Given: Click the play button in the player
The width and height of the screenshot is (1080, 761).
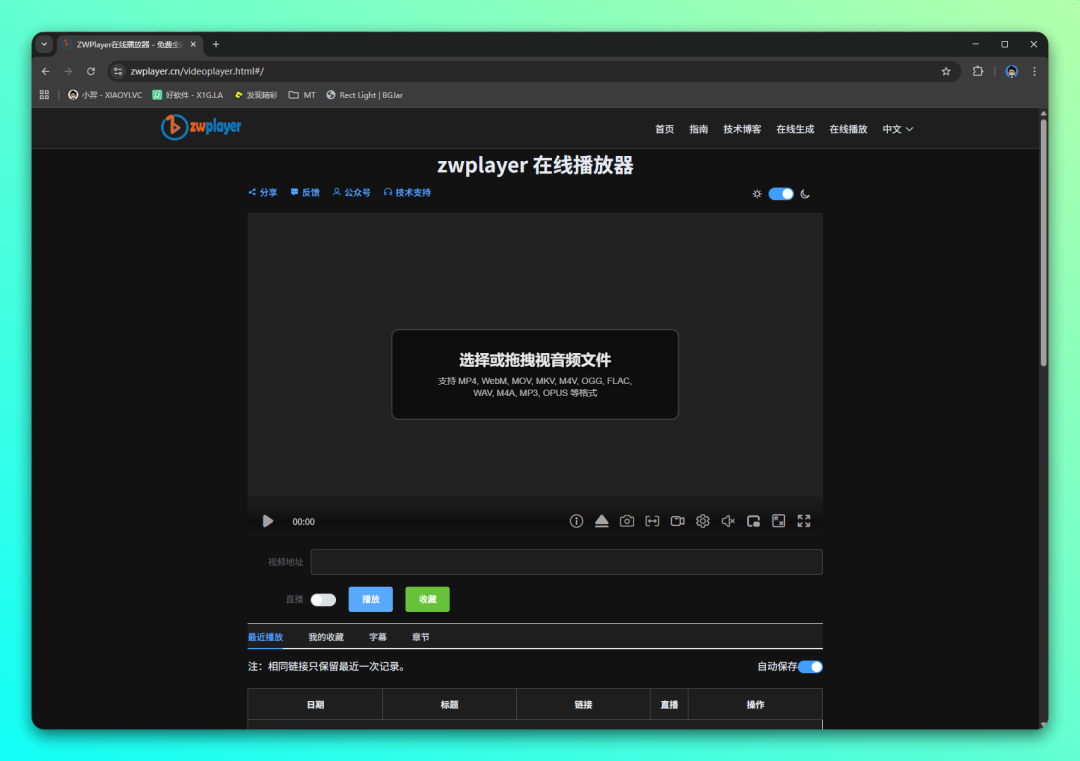Looking at the screenshot, I should pos(268,521).
